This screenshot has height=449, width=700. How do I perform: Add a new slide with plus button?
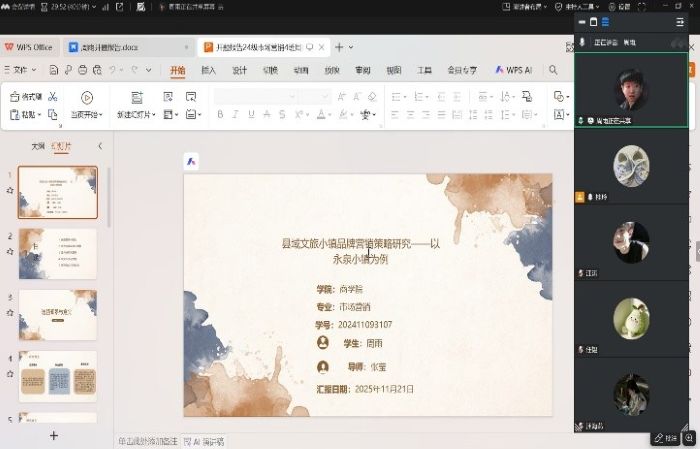click(x=54, y=435)
